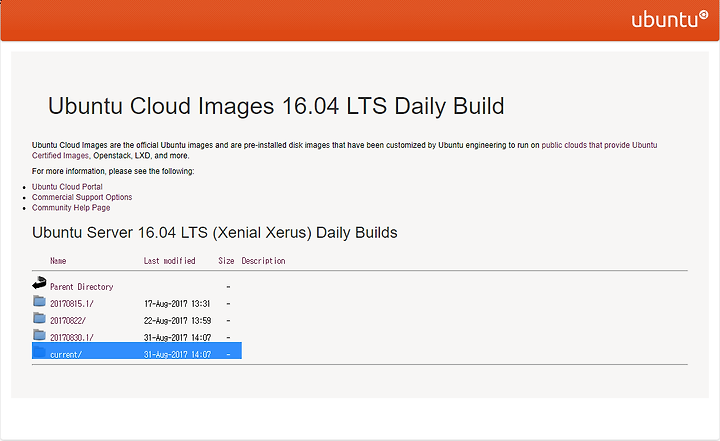
Task: Click the 31-Aug-2017 14:07 date of 20170830.1/
Action: (177, 338)
